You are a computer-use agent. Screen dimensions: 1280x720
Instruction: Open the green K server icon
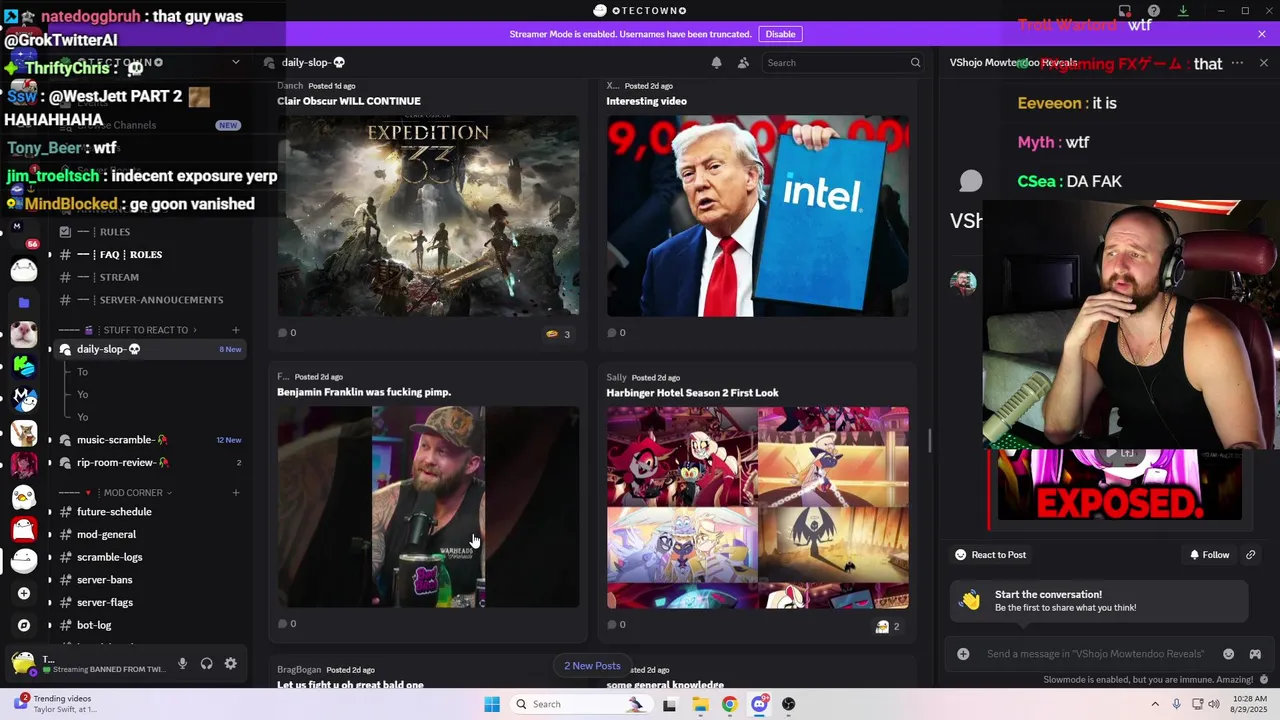(24, 366)
